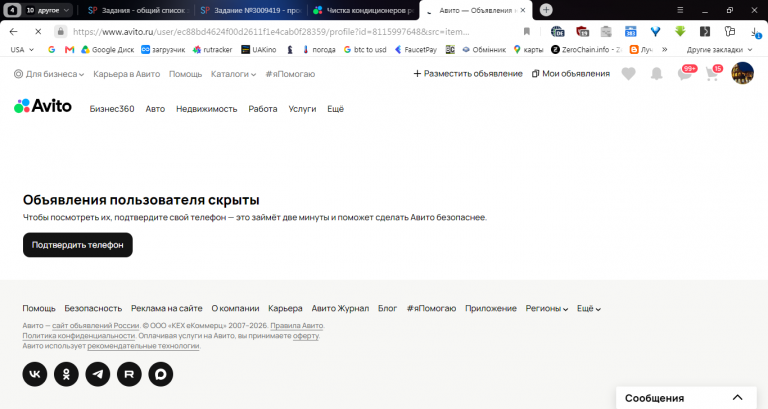This screenshot has height=409, width=768.
Task: Open the О компании footer link
Action: click(235, 308)
